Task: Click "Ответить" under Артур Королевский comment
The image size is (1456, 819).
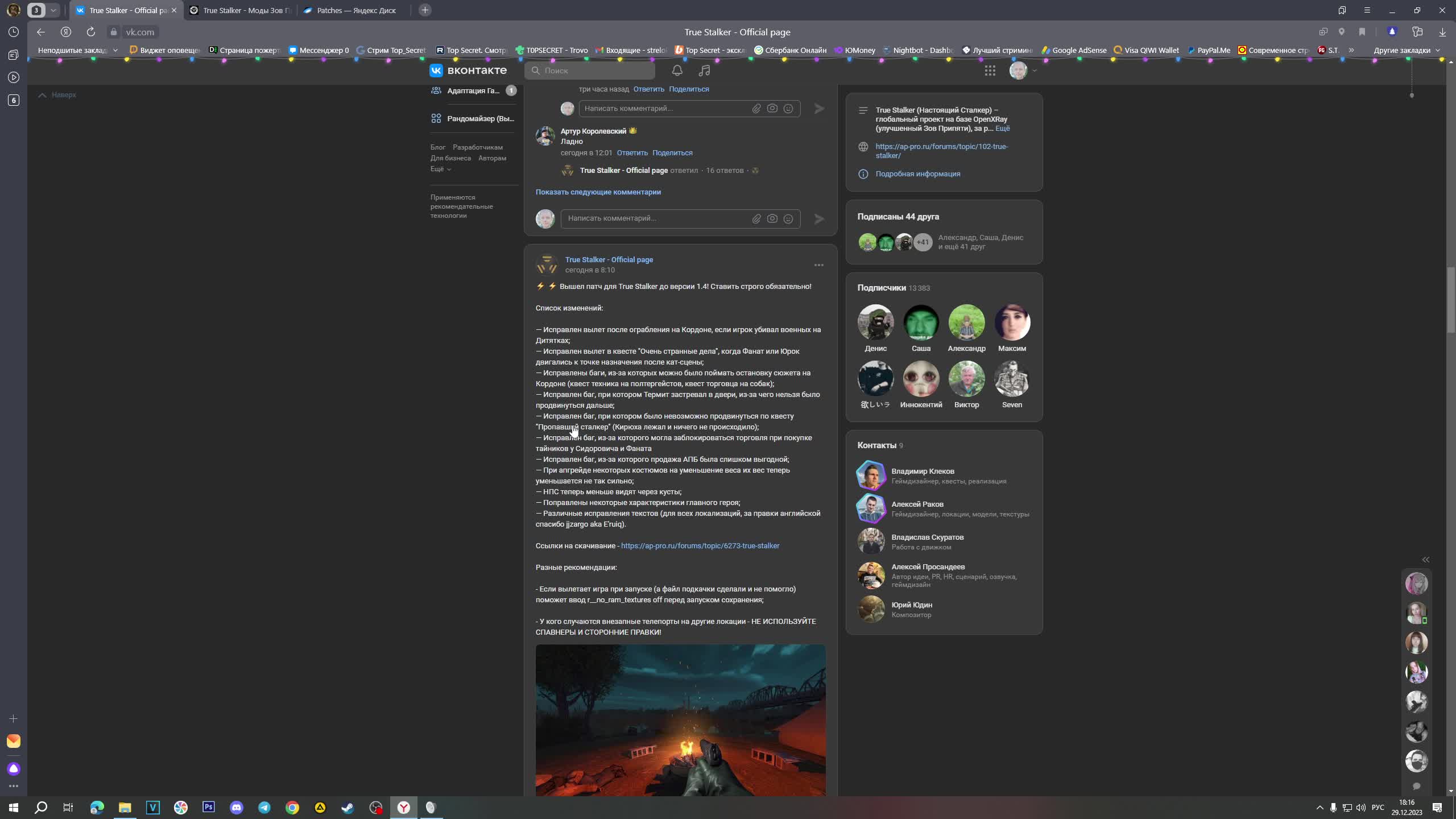Action: pos(632,153)
